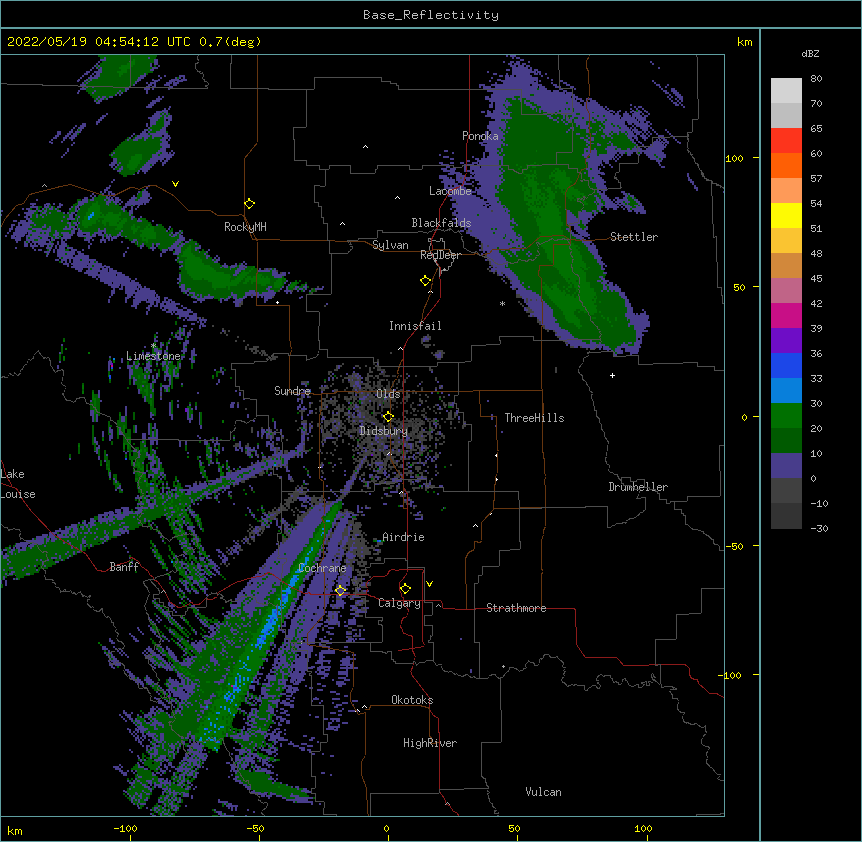Click the Strathmore town label
The image size is (862, 842).
[516, 608]
